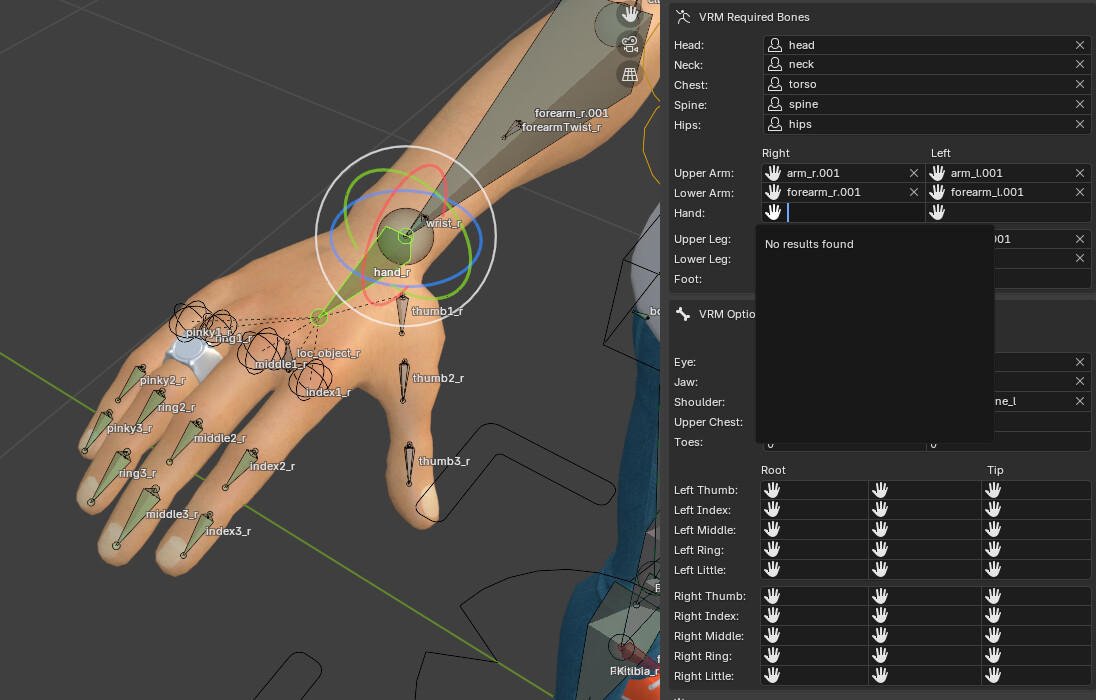Screen dimensions: 1096x700
Task: Click the bone icon beside VRM Optional header
Action: pyautogui.click(x=683, y=314)
